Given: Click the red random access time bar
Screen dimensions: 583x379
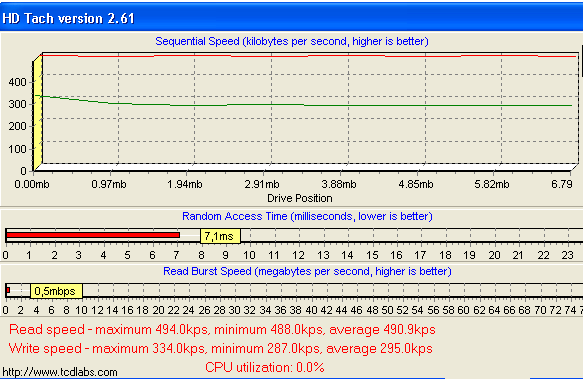Looking at the screenshot, I should pos(93,235).
